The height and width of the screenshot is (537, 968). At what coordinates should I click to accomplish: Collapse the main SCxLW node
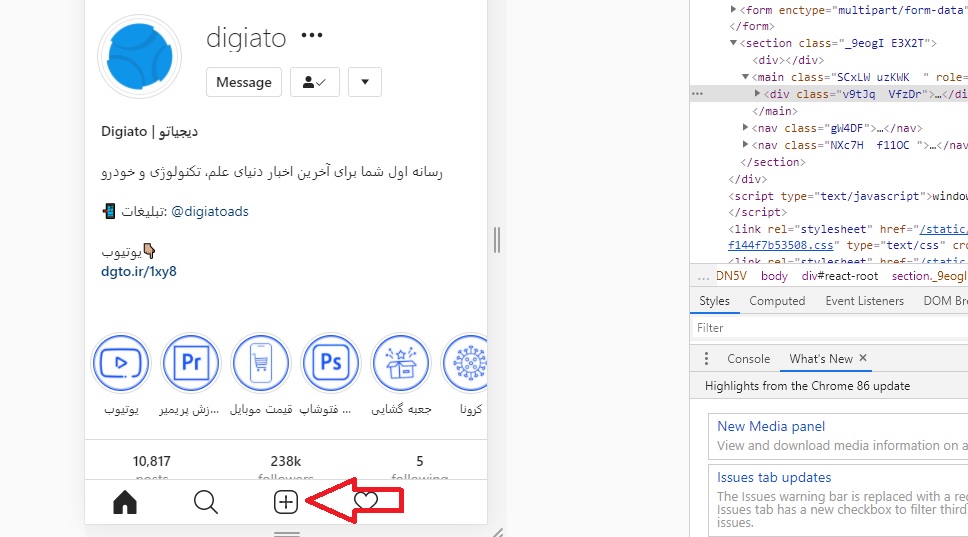coord(745,77)
